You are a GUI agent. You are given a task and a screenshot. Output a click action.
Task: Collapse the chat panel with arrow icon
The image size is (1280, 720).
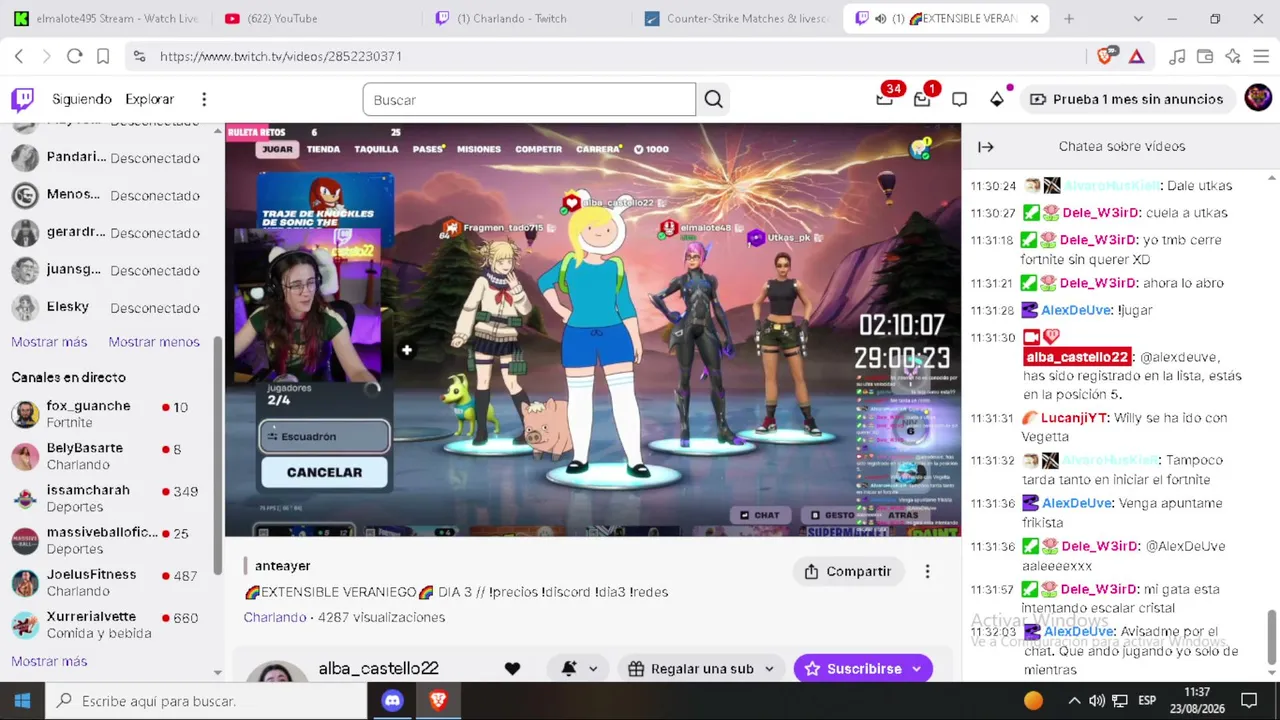(x=986, y=146)
